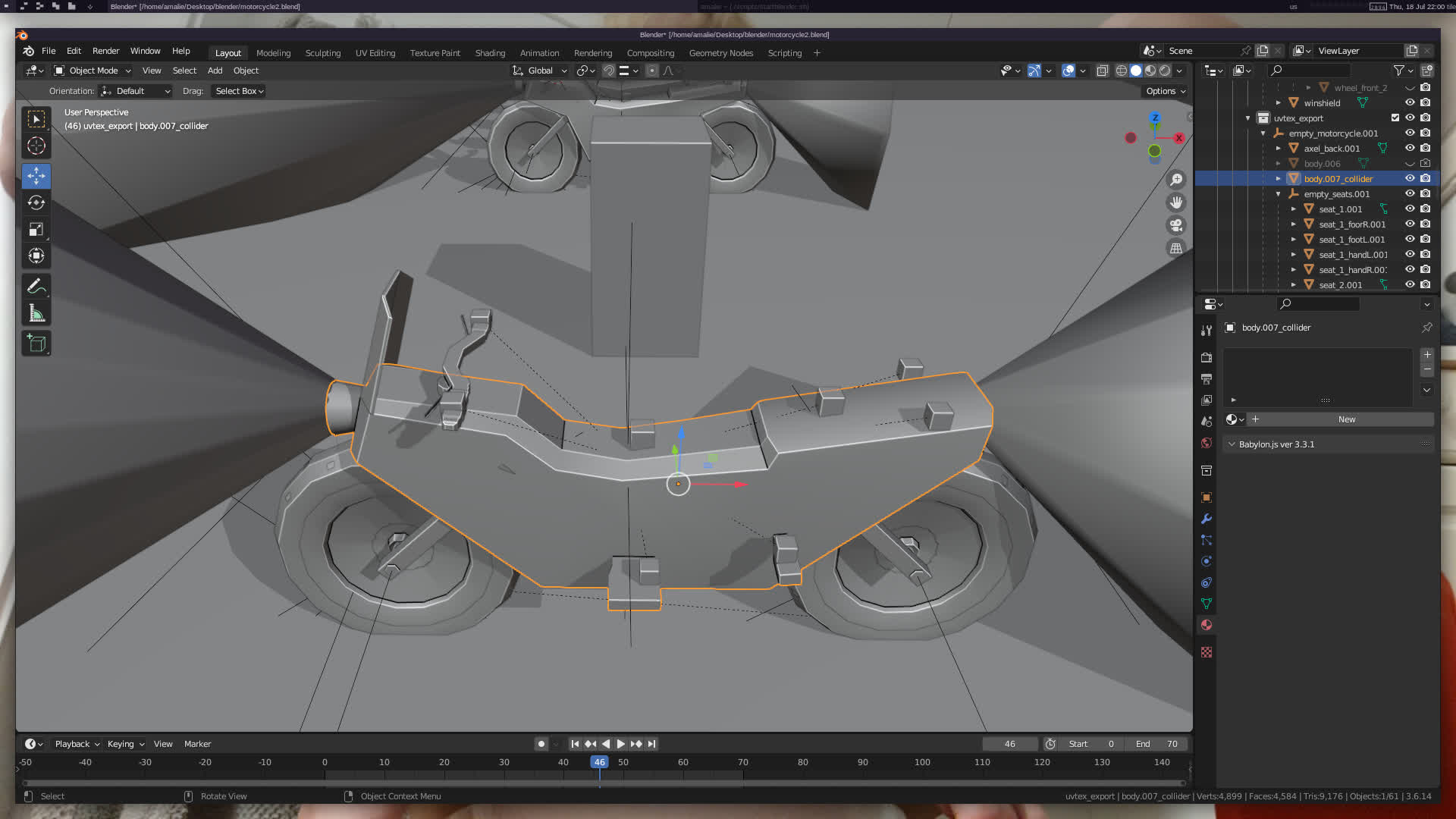Activate the Annotate pencil tool
1456x819 pixels.
tap(36, 287)
